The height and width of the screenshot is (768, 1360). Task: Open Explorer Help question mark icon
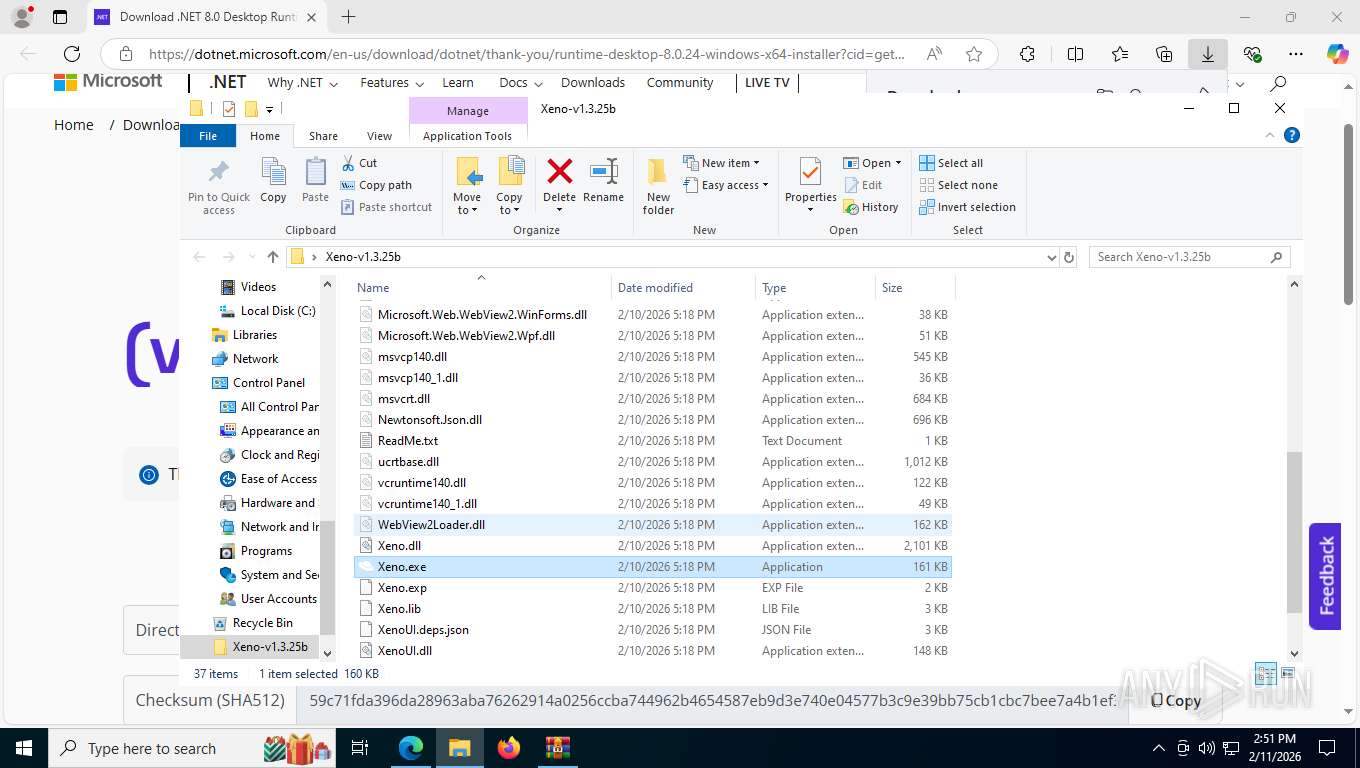tap(1292, 135)
